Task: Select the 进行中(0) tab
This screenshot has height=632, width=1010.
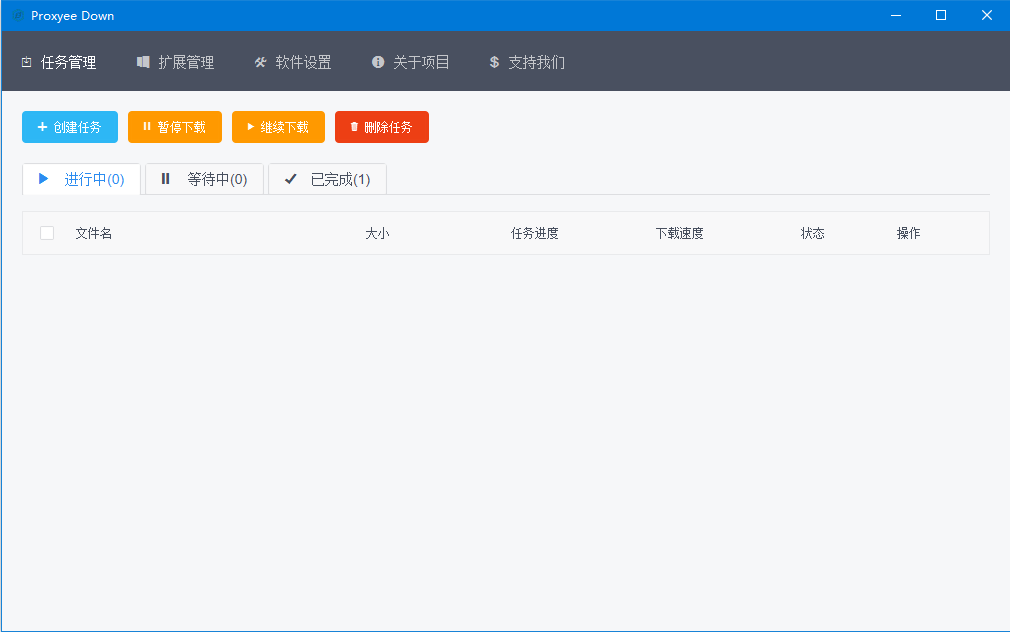Action: [x=81, y=179]
